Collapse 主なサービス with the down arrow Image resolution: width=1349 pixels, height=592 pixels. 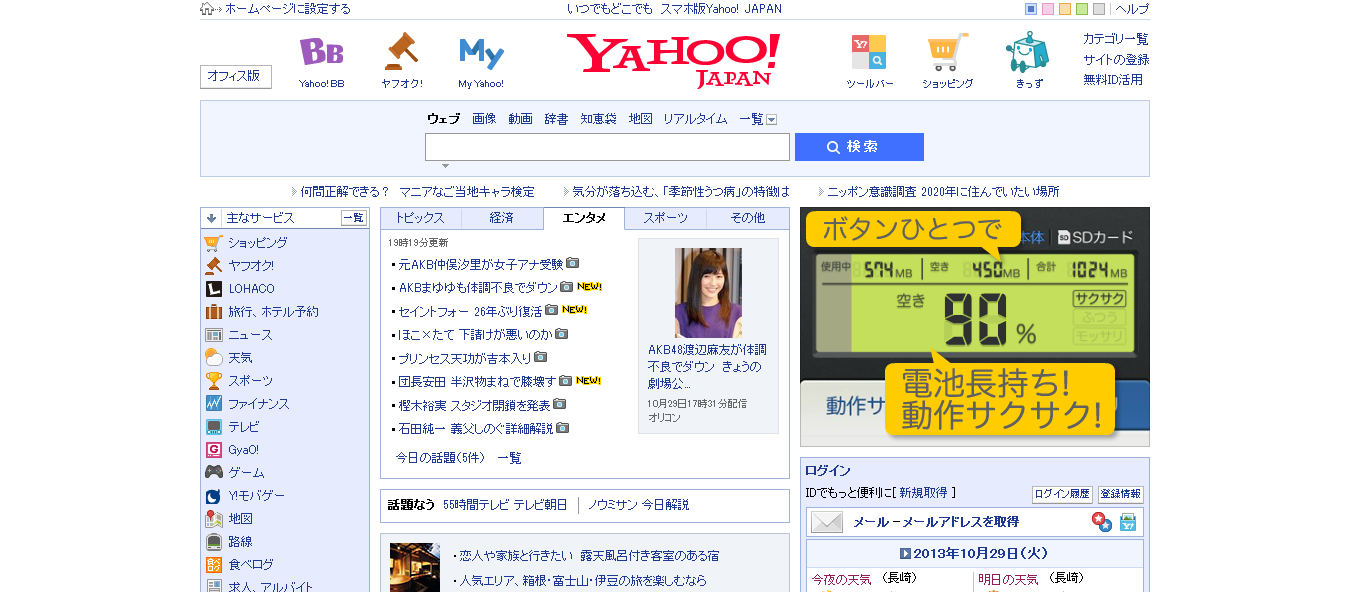tap(211, 218)
